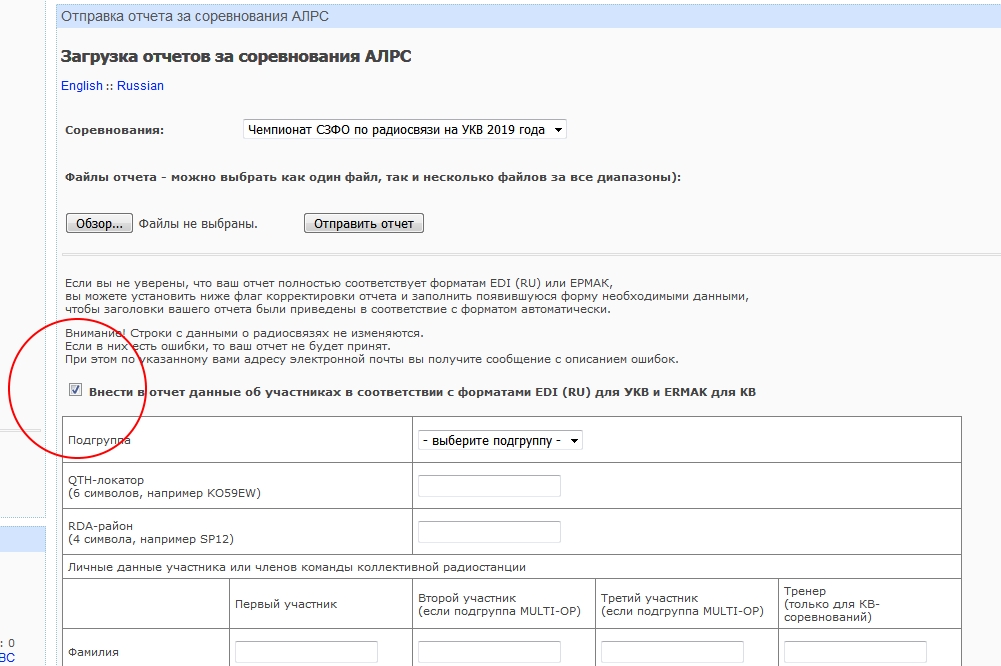
Task: Open the Соревнования competition dropdown
Action: [404, 130]
